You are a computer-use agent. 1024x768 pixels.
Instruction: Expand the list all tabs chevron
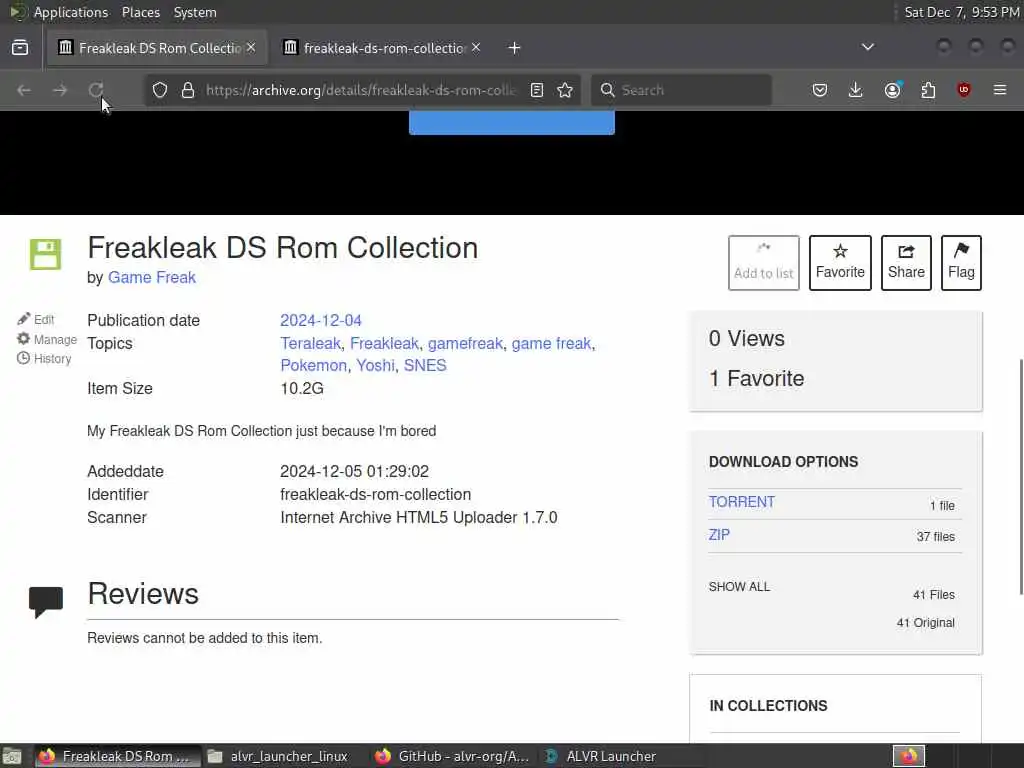point(868,47)
